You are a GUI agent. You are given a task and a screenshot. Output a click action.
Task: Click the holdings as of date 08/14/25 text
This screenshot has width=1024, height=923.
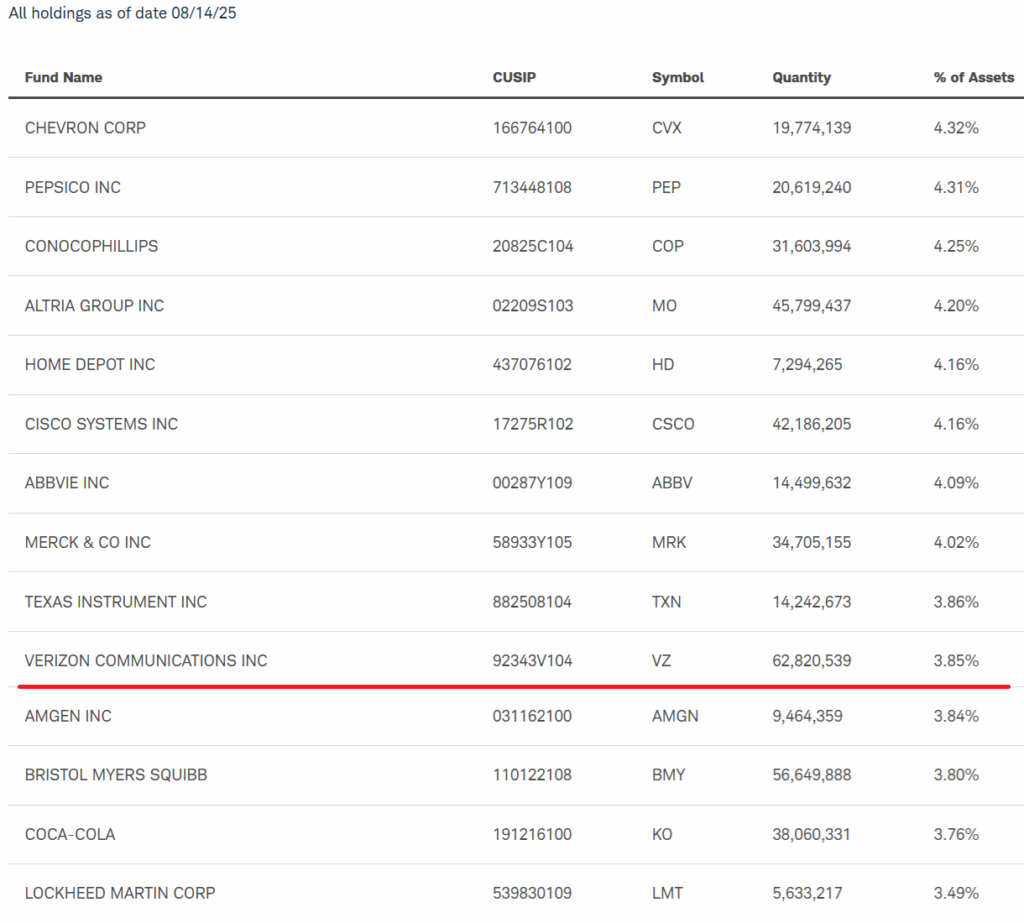click(x=122, y=13)
